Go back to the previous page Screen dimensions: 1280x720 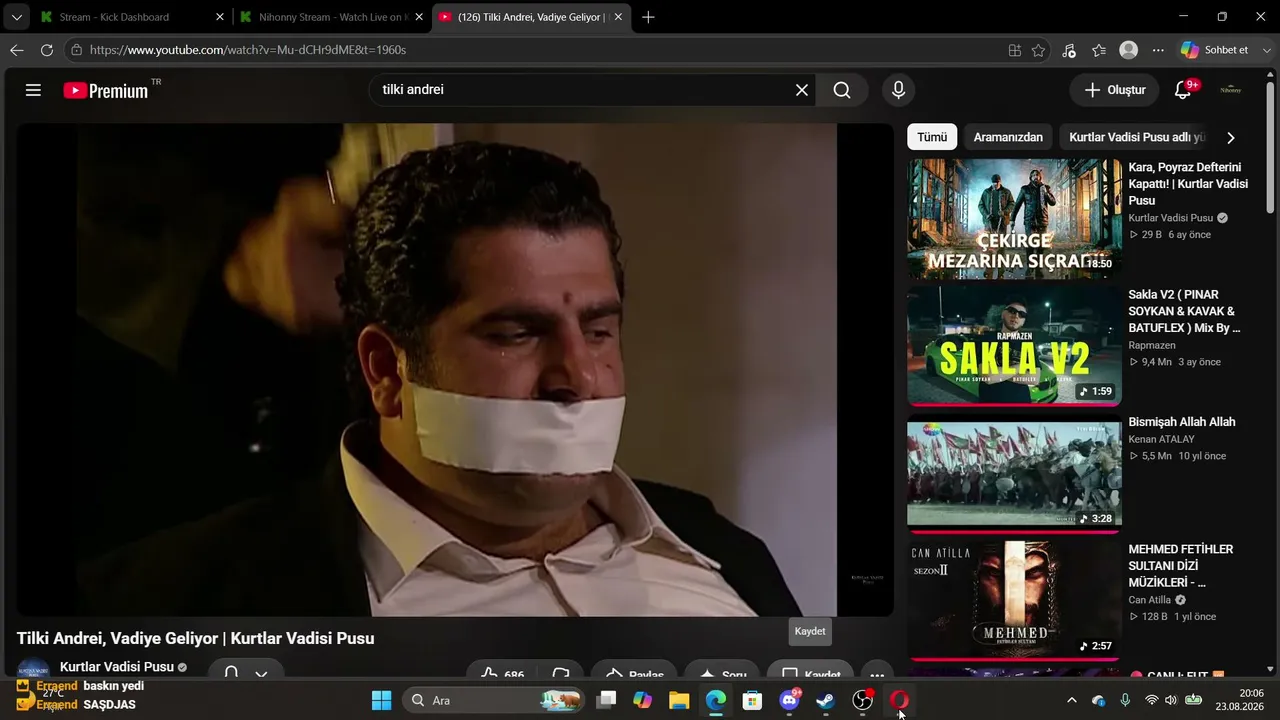[17, 50]
